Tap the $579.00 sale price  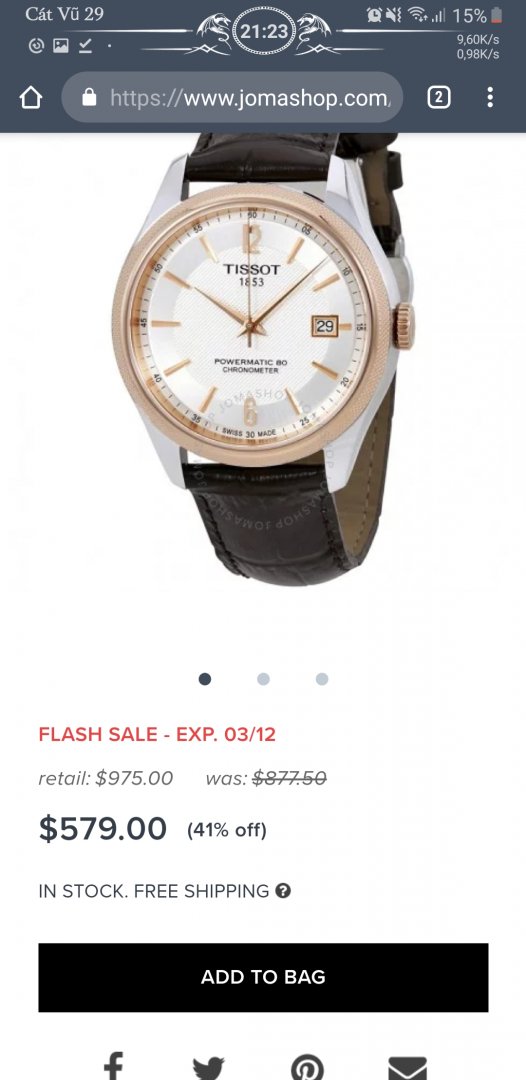[103, 828]
